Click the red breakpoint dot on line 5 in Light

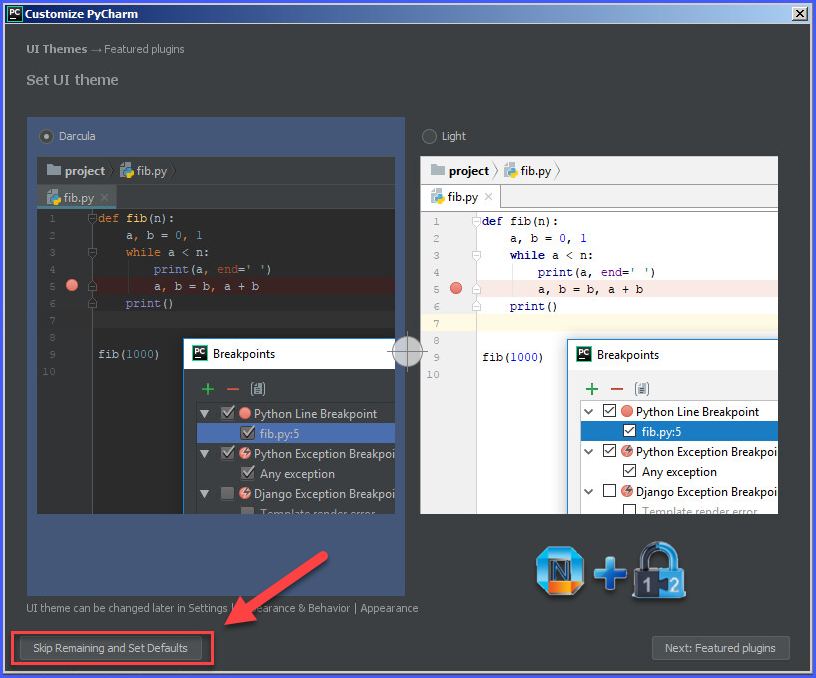click(456, 288)
